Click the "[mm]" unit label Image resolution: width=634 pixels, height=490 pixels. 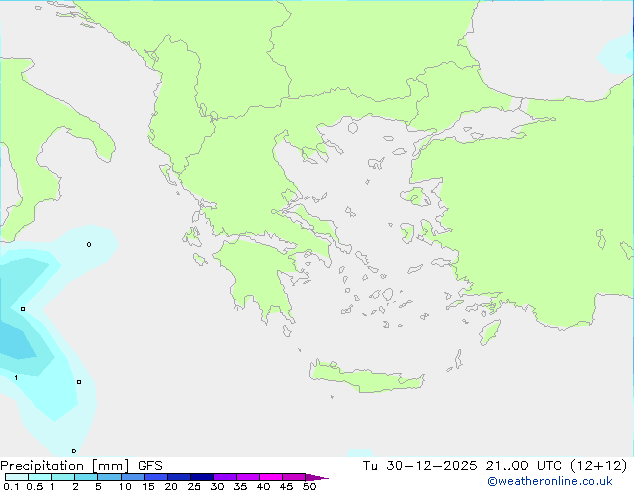tap(110, 466)
